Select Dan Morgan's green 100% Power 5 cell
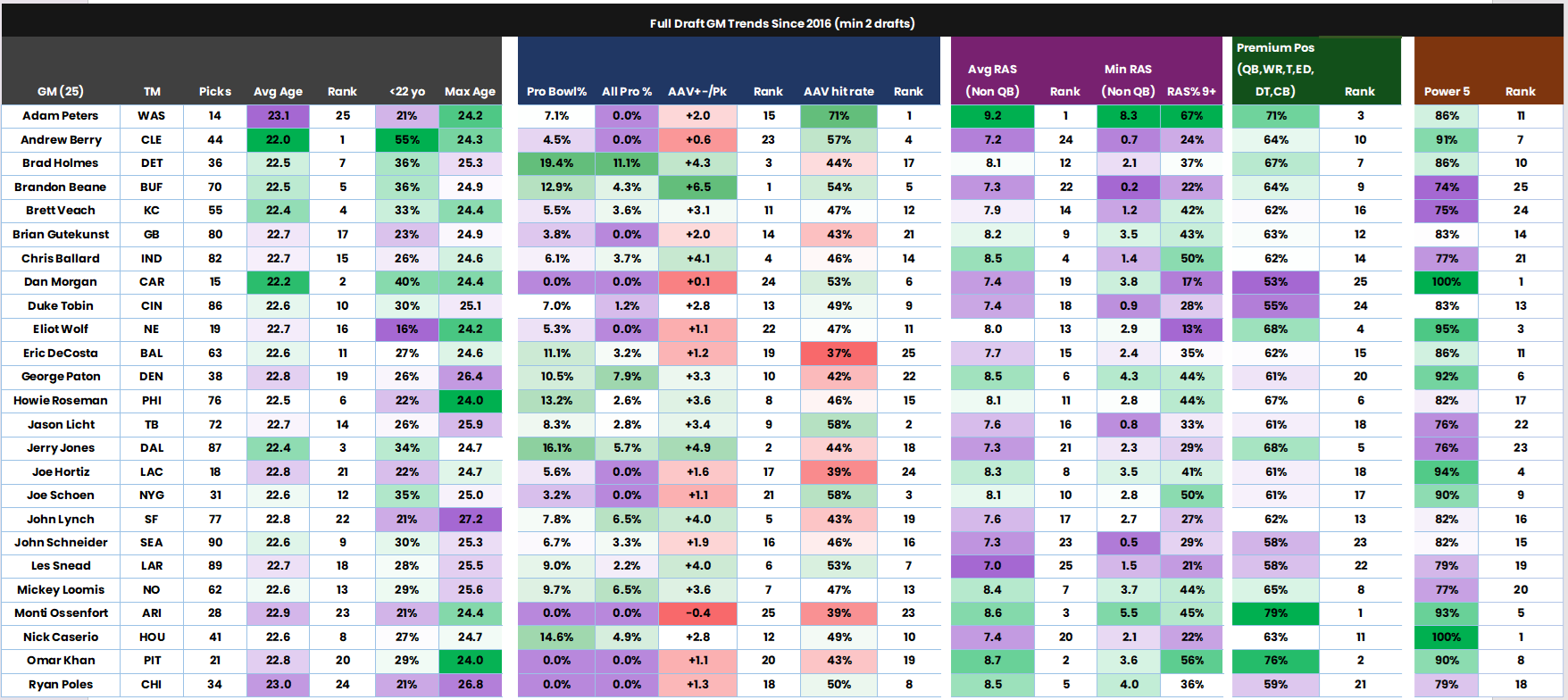The width and height of the screenshot is (1568, 700). pyautogui.click(x=1447, y=281)
